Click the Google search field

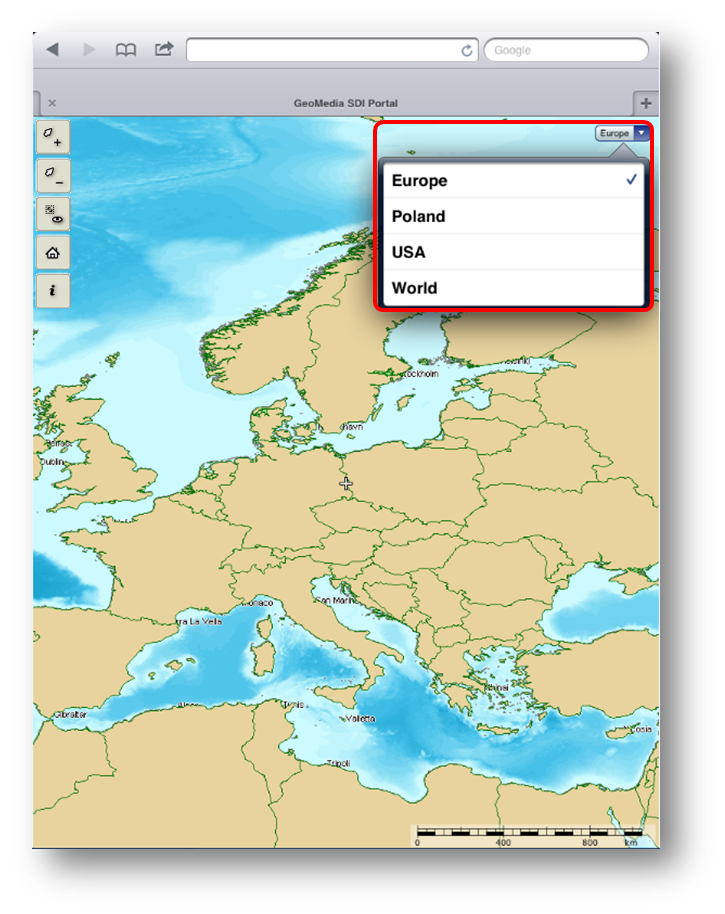pos(567,50)
